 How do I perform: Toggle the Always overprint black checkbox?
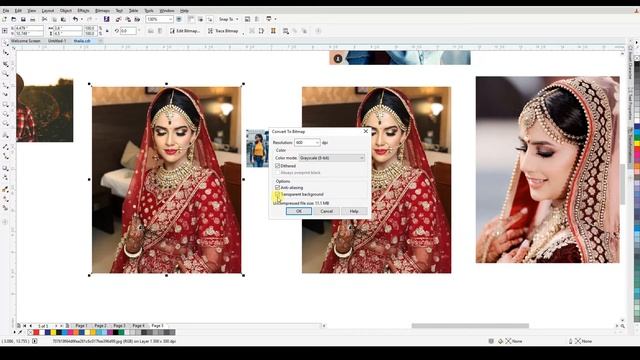(278, 173)
